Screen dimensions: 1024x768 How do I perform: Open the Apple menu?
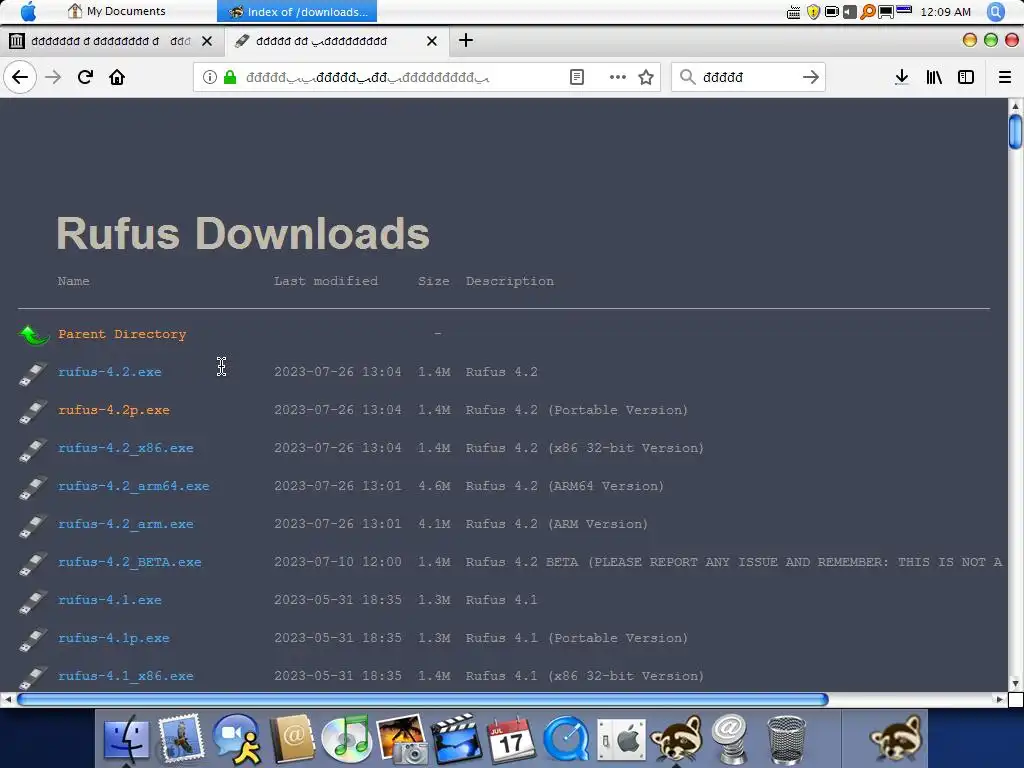[28, 11]
